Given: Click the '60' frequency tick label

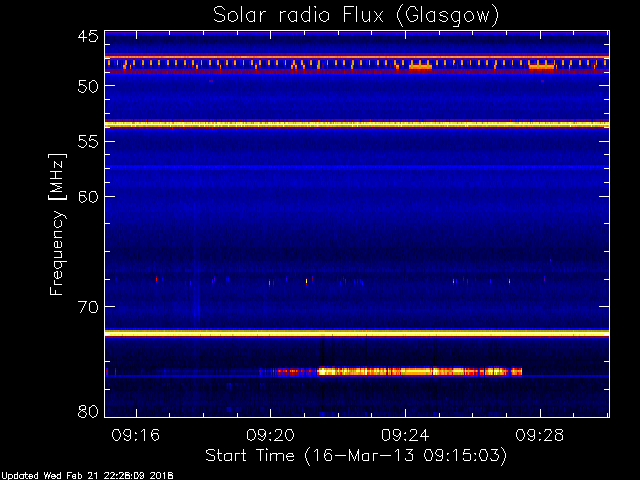Looking at the screenshot, I should (x=88, y=197).
